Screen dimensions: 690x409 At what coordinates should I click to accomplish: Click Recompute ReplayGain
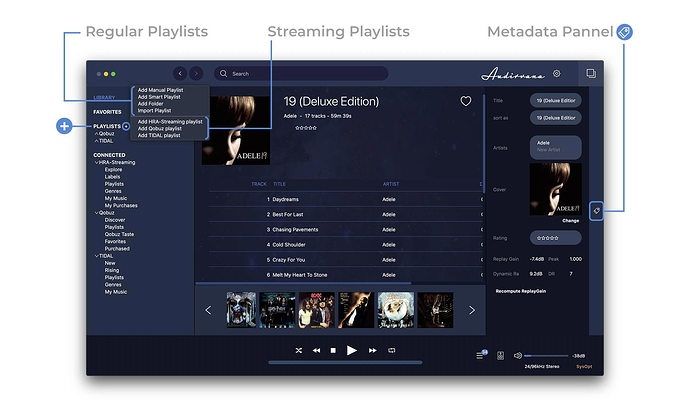521,291
